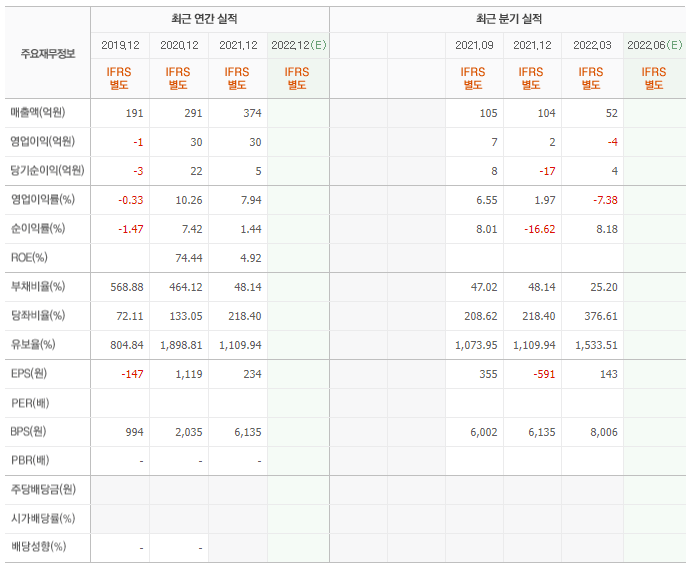Select the 최근 연간 실적 header

point(204,19)
